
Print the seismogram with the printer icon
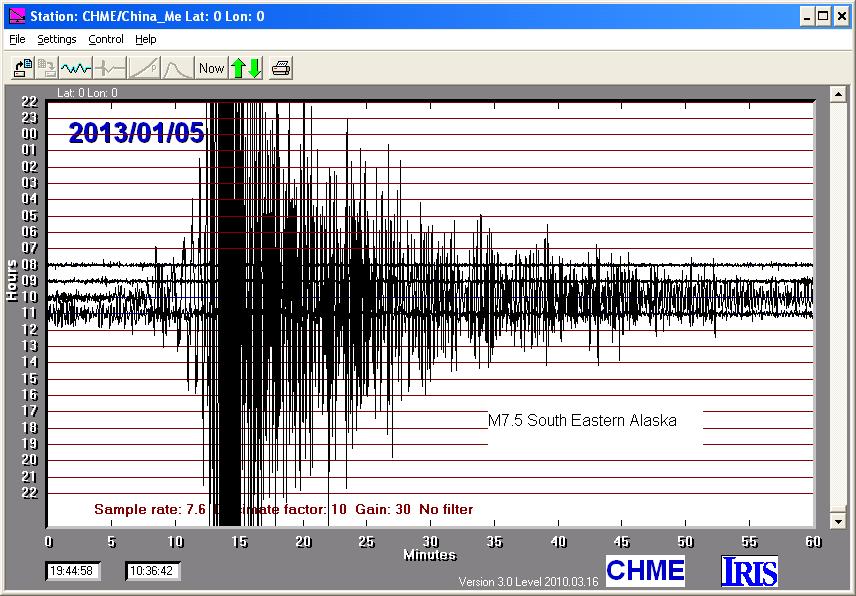(x=281, y=68)
